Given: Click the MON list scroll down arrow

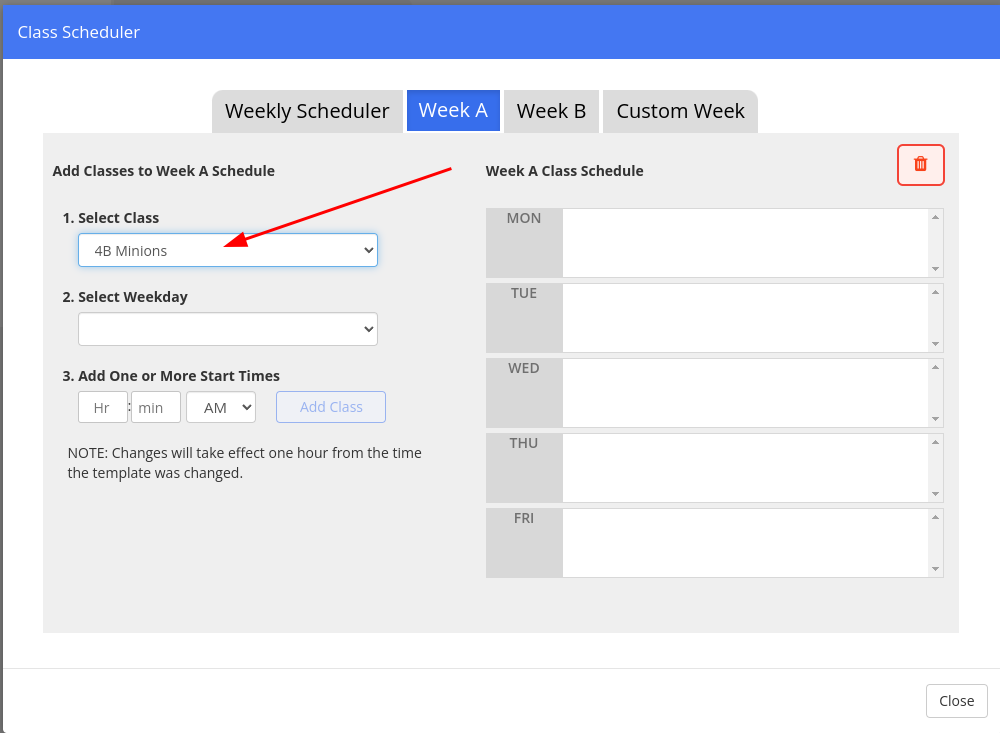Looking at the screenshot, I should coord(936,269).
